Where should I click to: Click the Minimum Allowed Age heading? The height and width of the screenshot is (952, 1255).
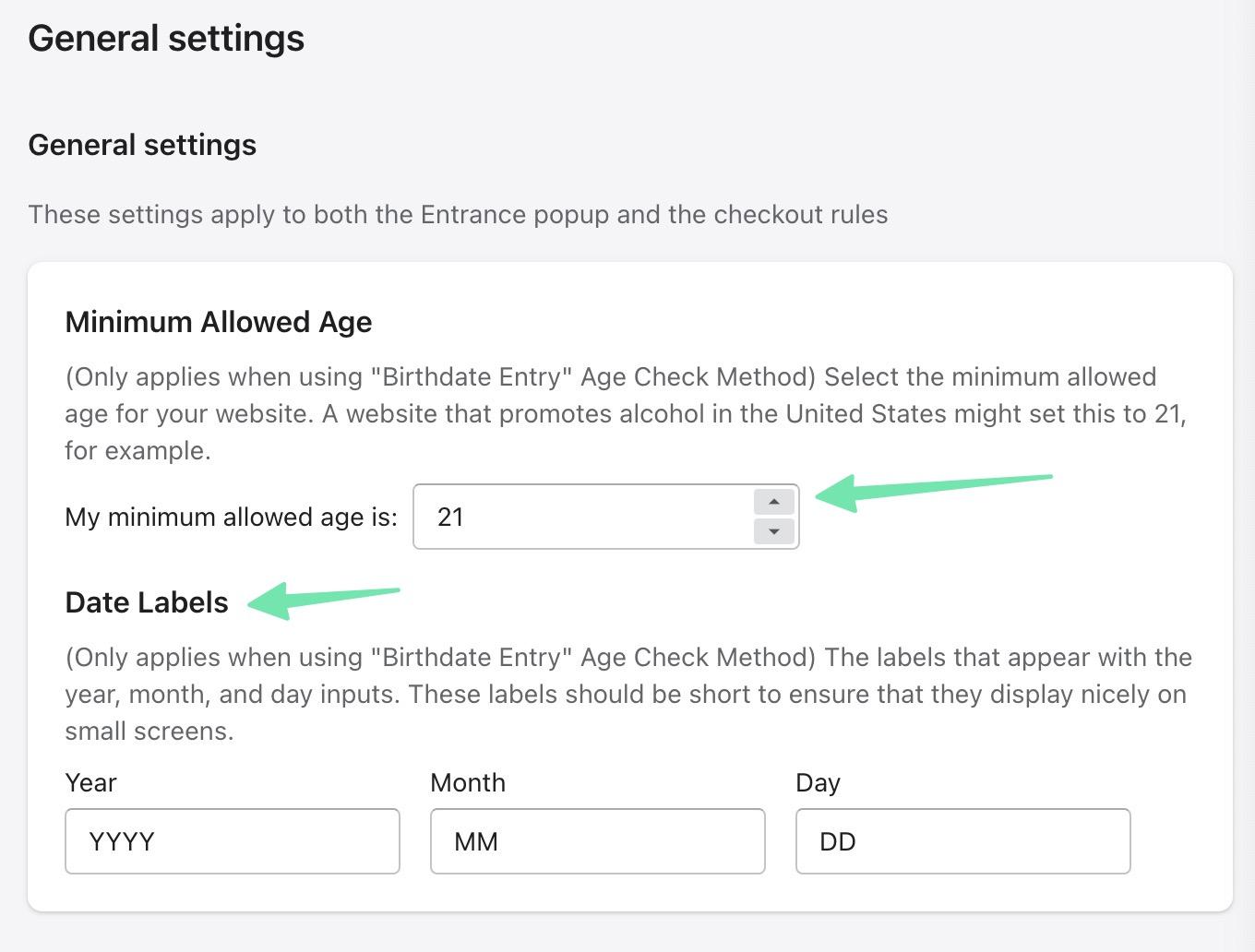(x=218, y=322)
